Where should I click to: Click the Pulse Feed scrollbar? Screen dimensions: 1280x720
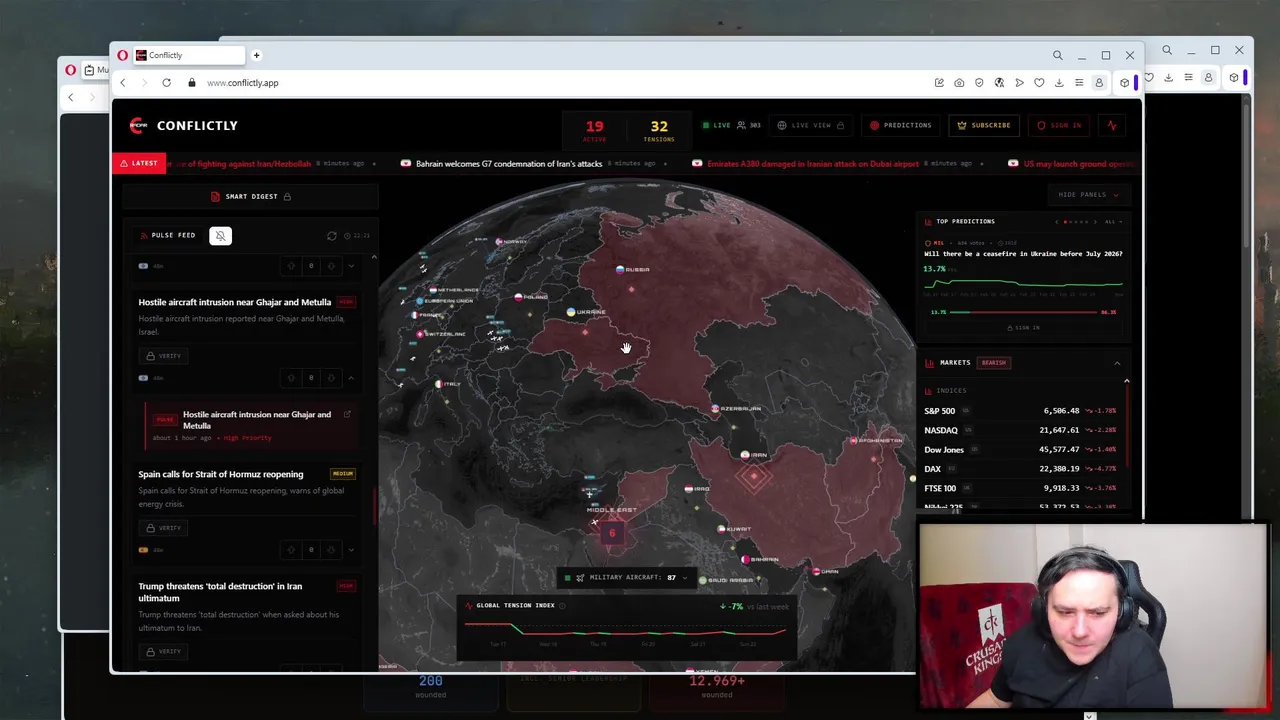point(375,505)
